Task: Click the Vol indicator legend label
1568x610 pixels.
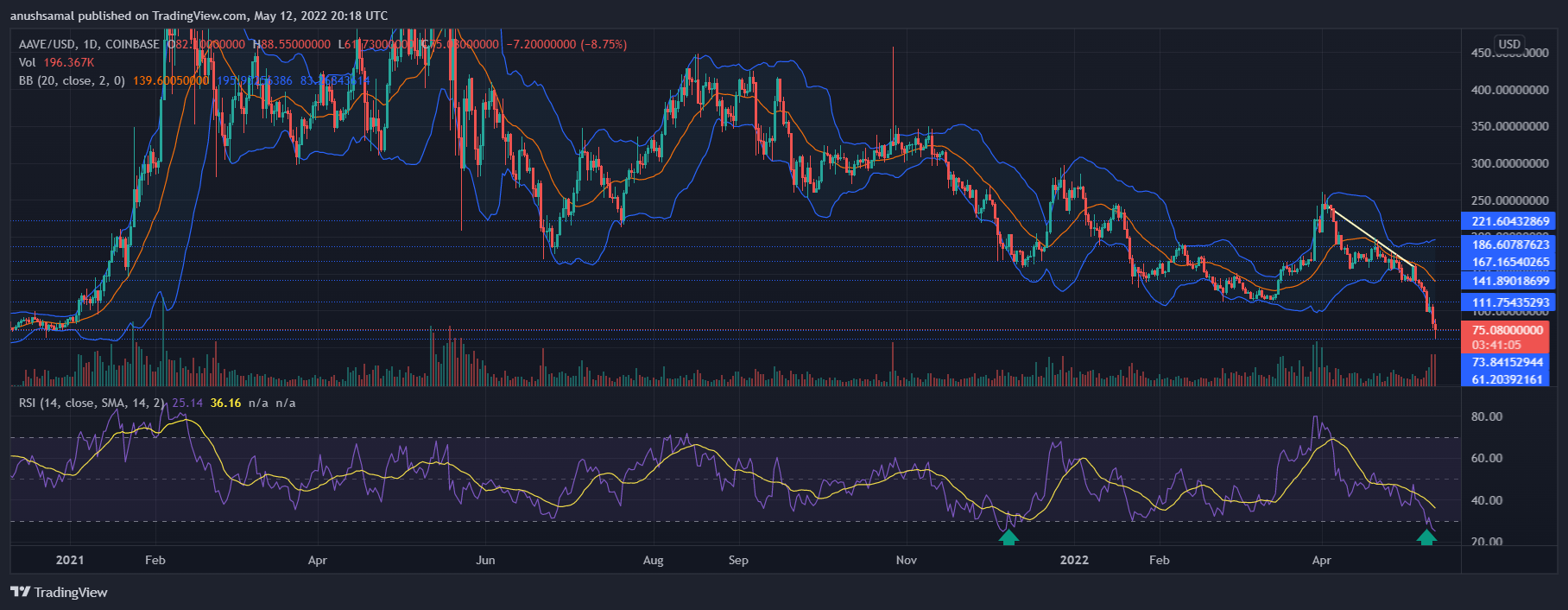Action: point(28,62)
